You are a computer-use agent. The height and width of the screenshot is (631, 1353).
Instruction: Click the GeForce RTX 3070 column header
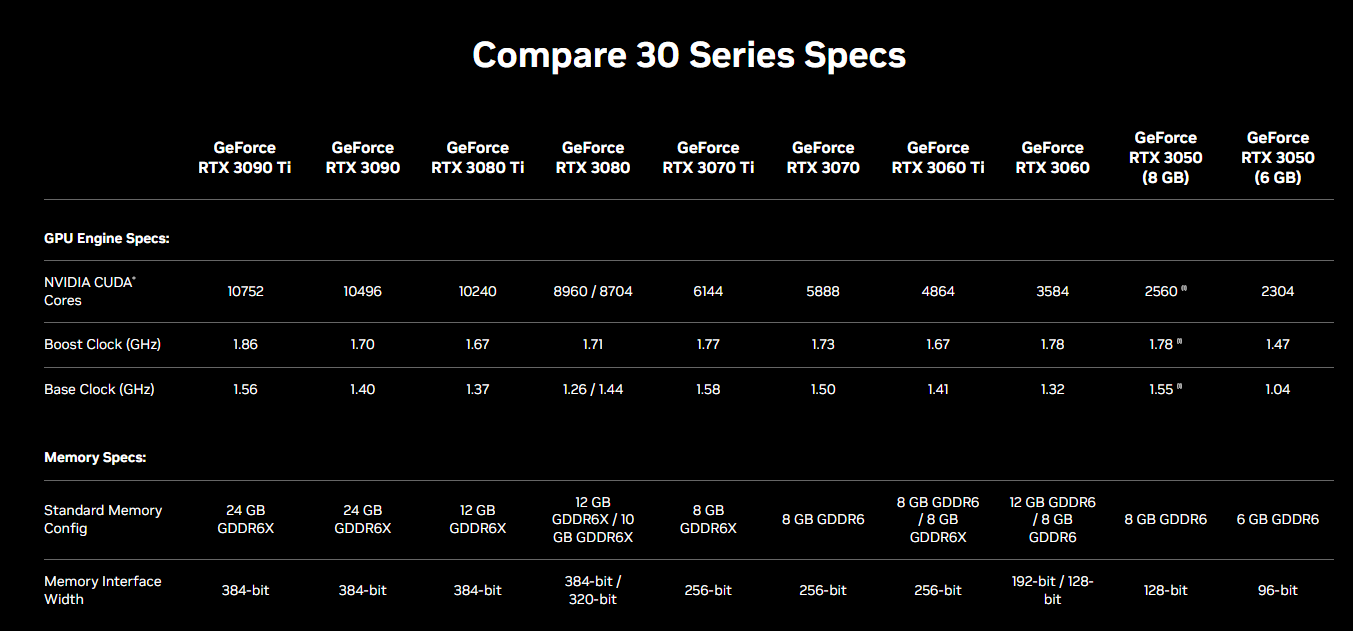(x=823, y=157)
